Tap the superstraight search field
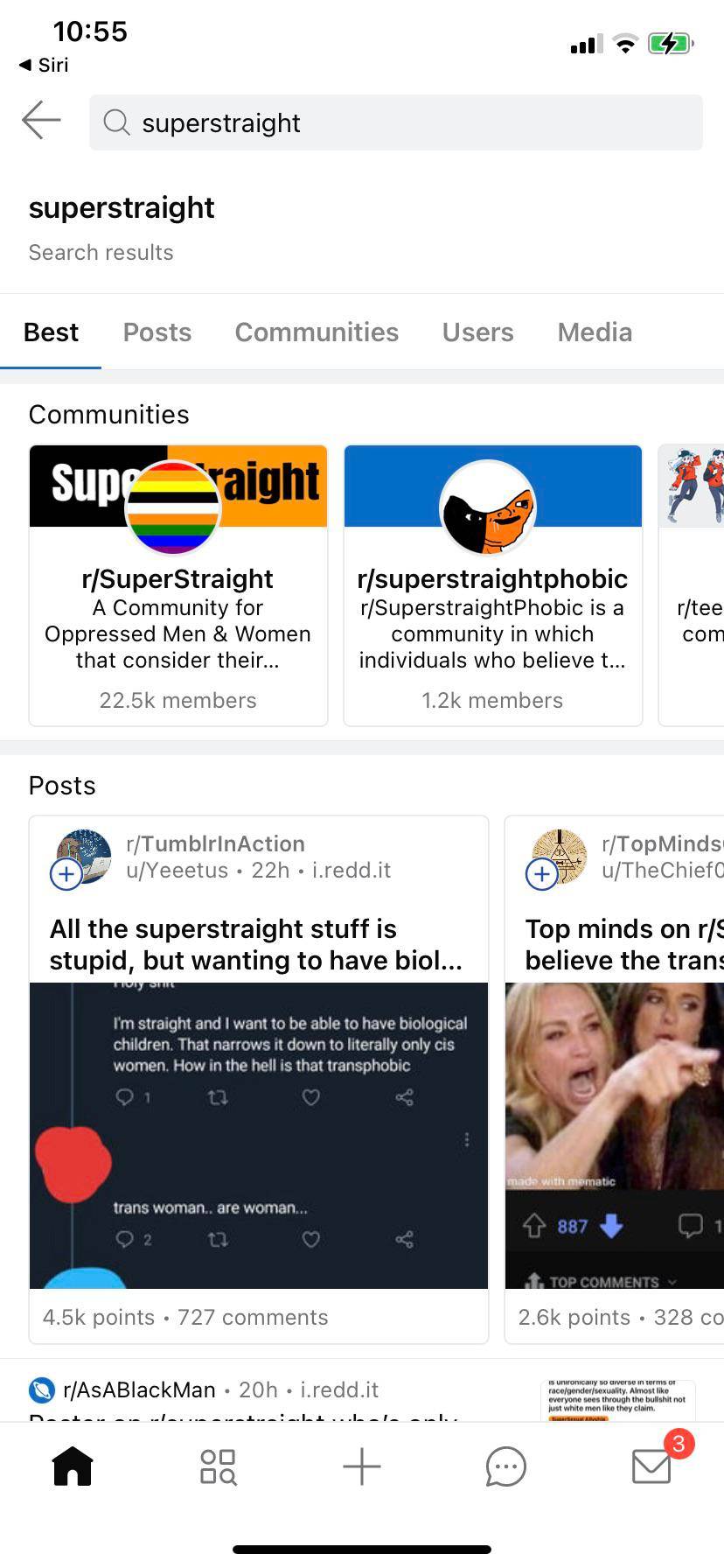This screenshot has width=724, height=1568. click(x=396, y=122)
